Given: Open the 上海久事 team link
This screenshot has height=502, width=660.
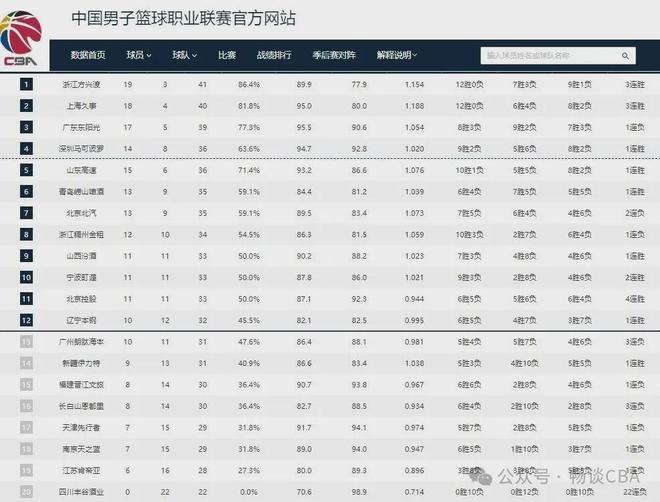Looking at the screenshot, I should click(x=82, y=105).
